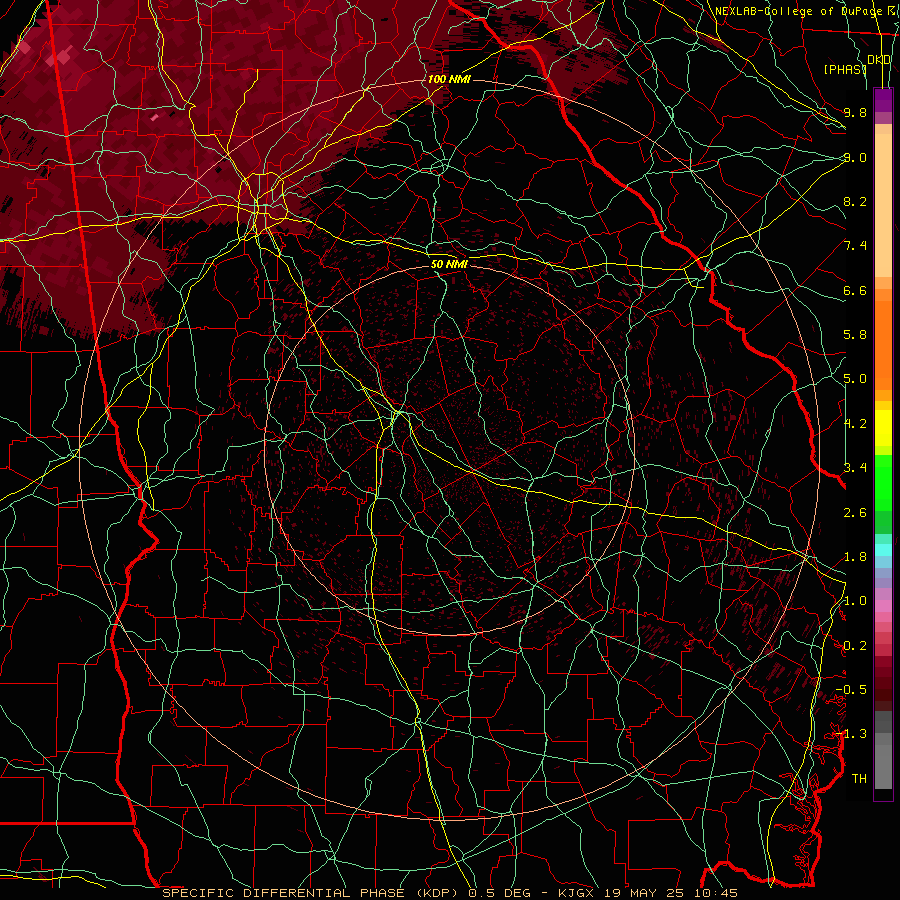Pick the yellow segment of the color bar
Viewport: 900px width, 900px height.
tap(883, 428)
